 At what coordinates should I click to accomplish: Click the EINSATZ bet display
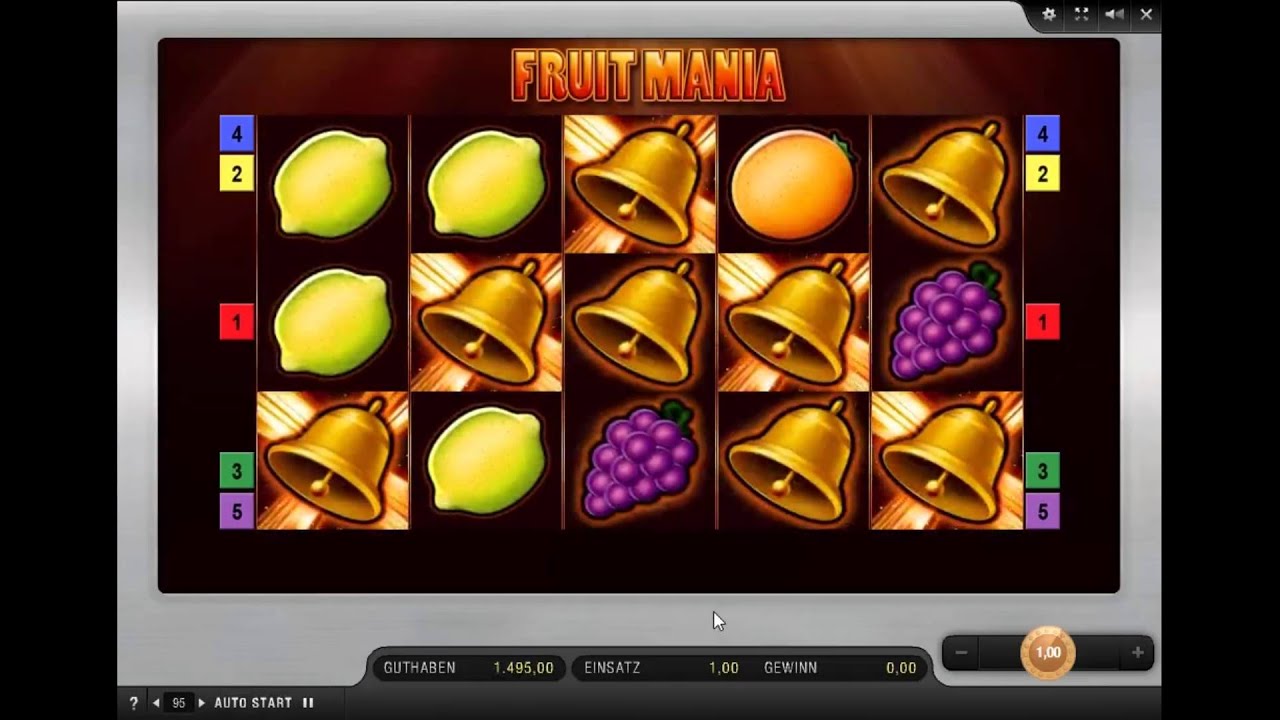(662, 668)
